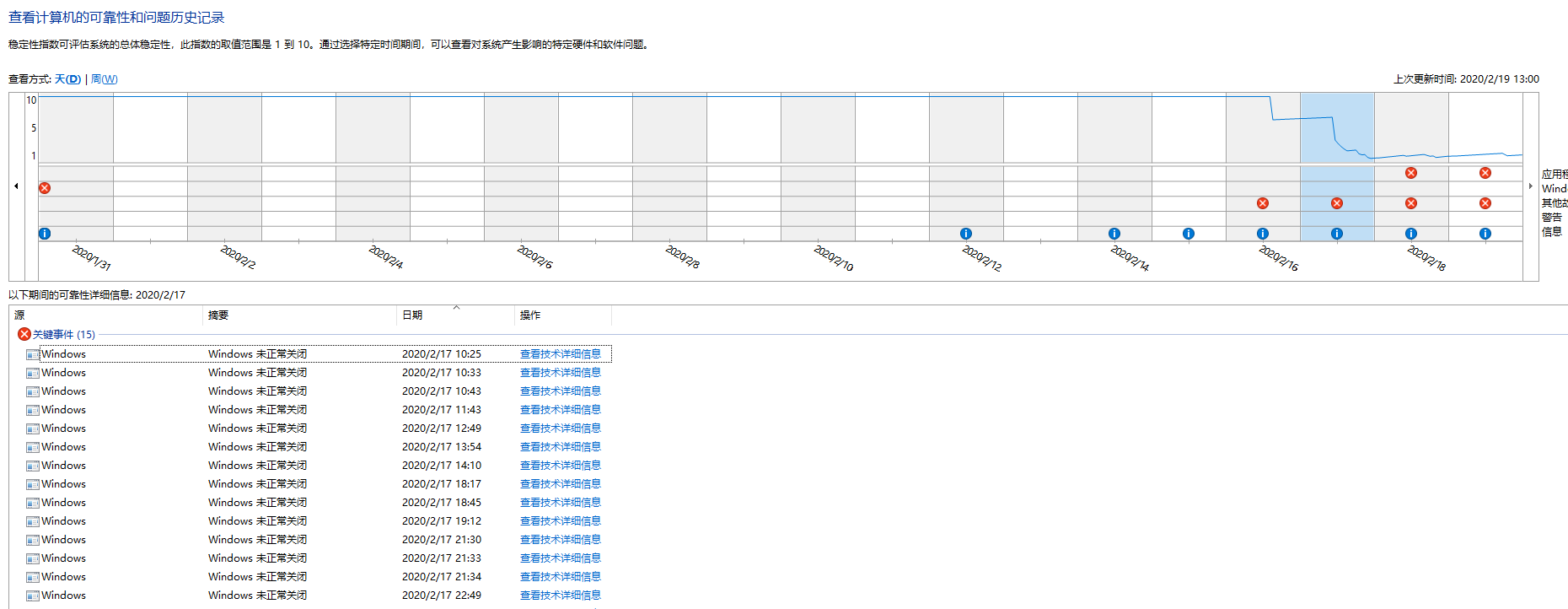The image size is (1568, 609).
Task: Select 'Windows 未正常关闭' summary of 19:12 row
Action: pyautogui.click(x=258, y=521)
